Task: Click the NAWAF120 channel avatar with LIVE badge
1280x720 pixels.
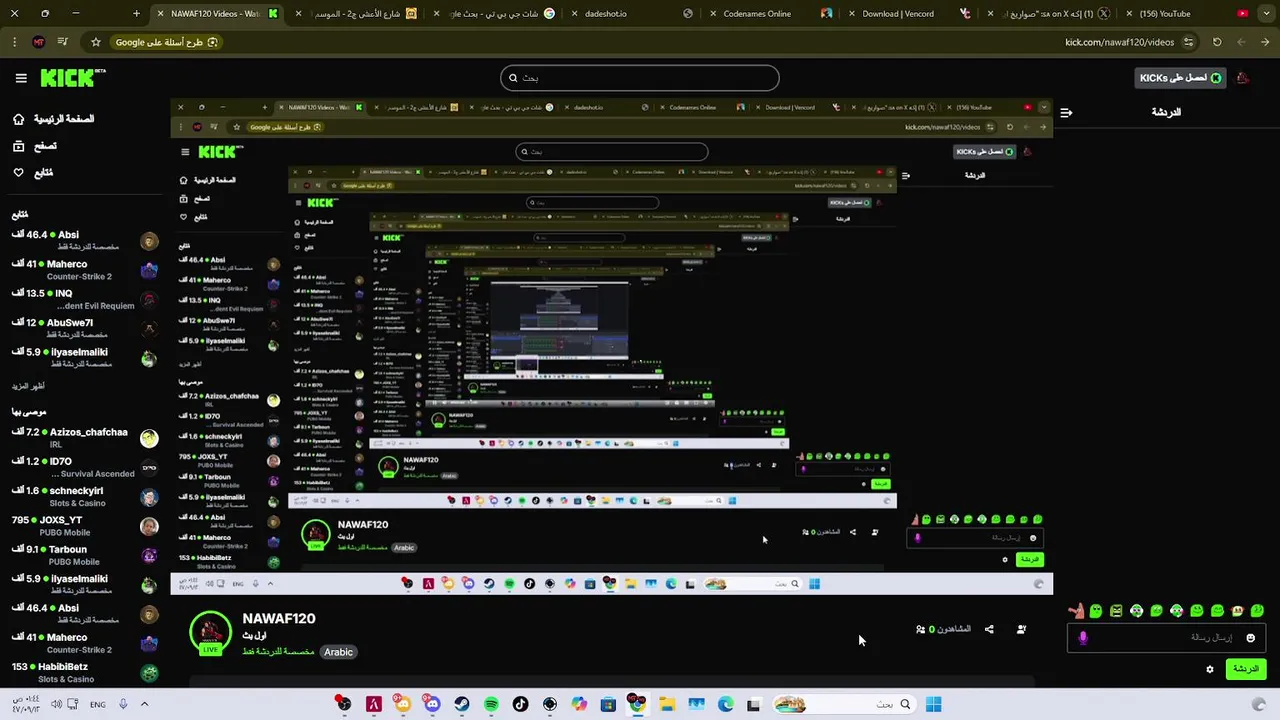Action: 210,633
